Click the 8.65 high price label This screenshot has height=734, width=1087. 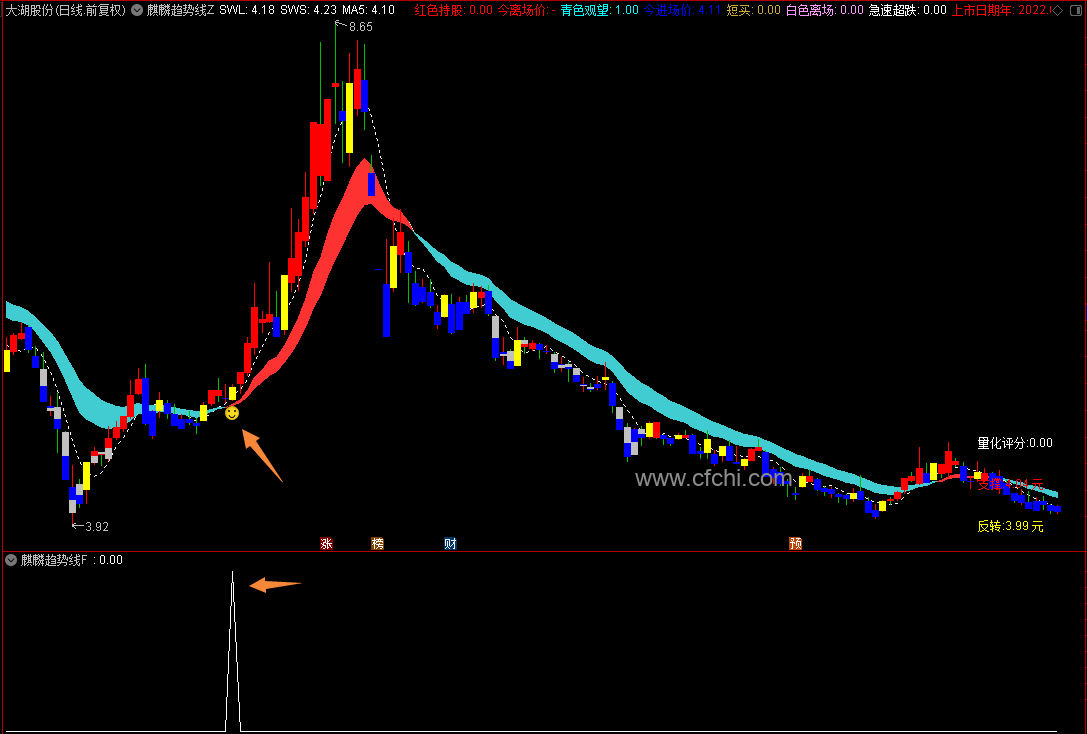click(360, 27)
